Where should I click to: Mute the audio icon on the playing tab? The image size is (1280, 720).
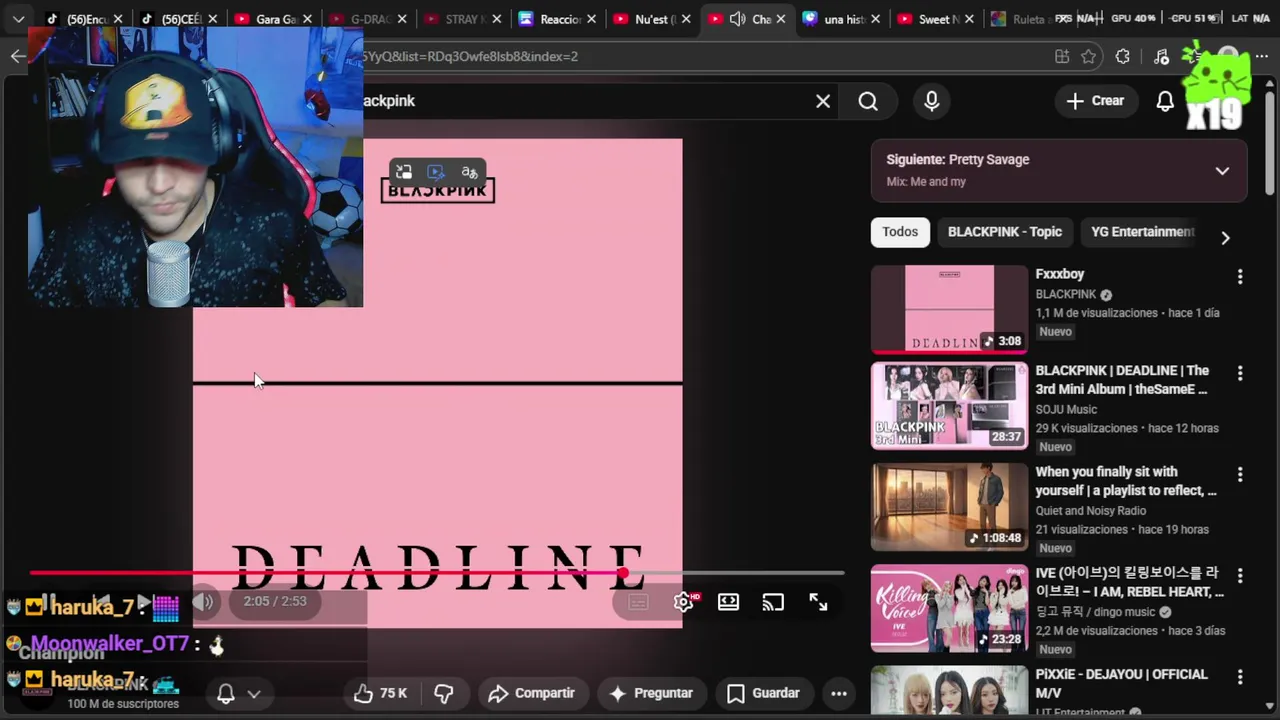tap(738, 19)
